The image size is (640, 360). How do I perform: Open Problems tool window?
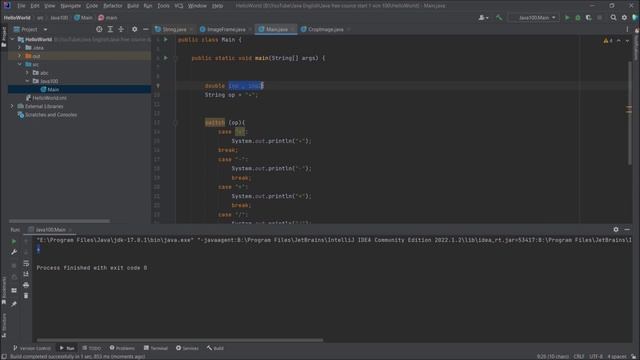tap(122, 348)
